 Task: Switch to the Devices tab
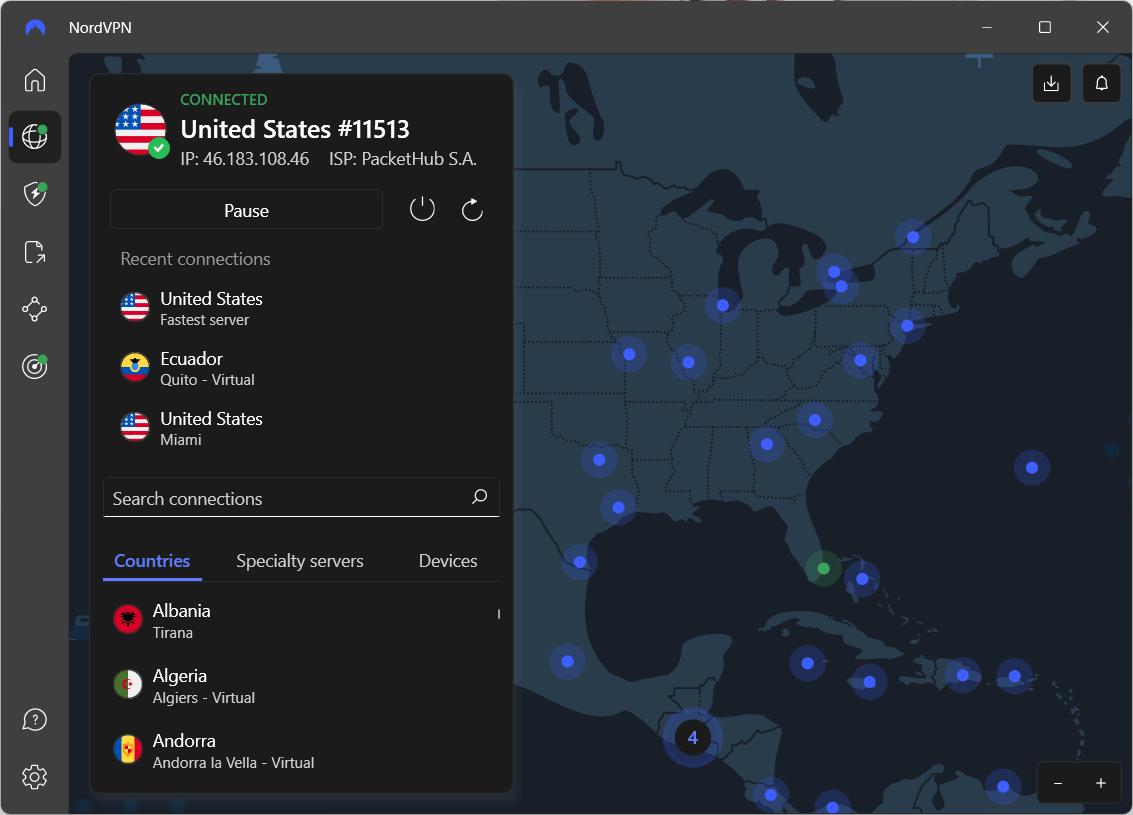click(448, 561)
